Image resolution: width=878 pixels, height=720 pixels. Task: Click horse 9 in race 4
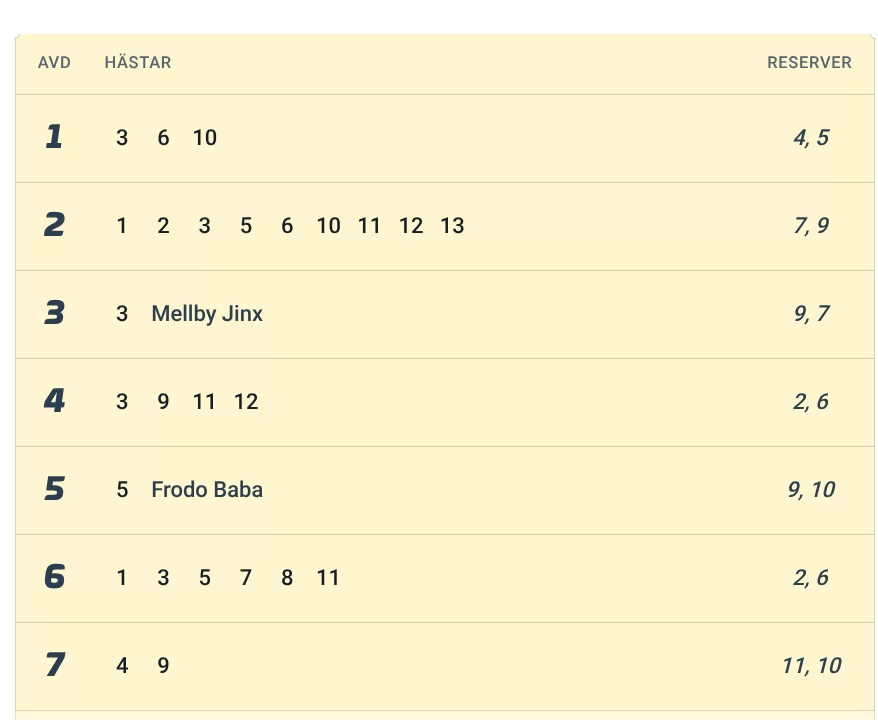pyautogui.click(x=163, y=402)
